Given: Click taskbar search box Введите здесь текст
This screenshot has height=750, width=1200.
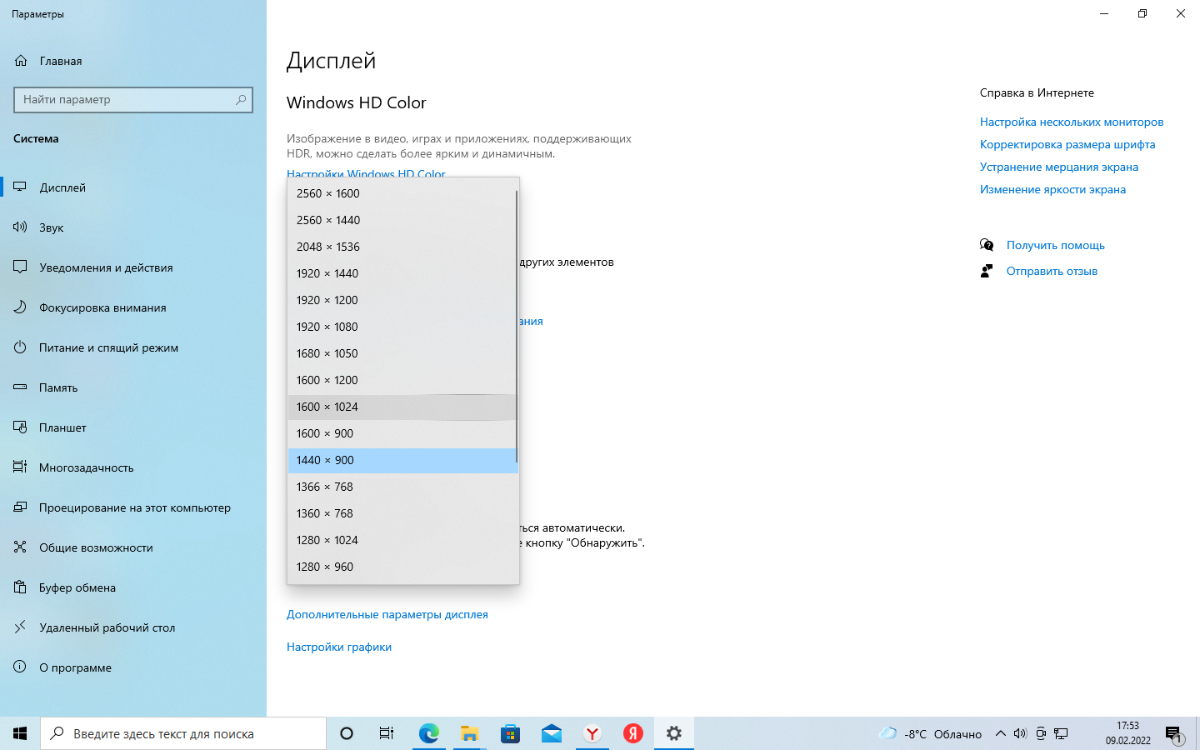Looking at the screenshot, I should pyautogui.click(x=185, y=733).
